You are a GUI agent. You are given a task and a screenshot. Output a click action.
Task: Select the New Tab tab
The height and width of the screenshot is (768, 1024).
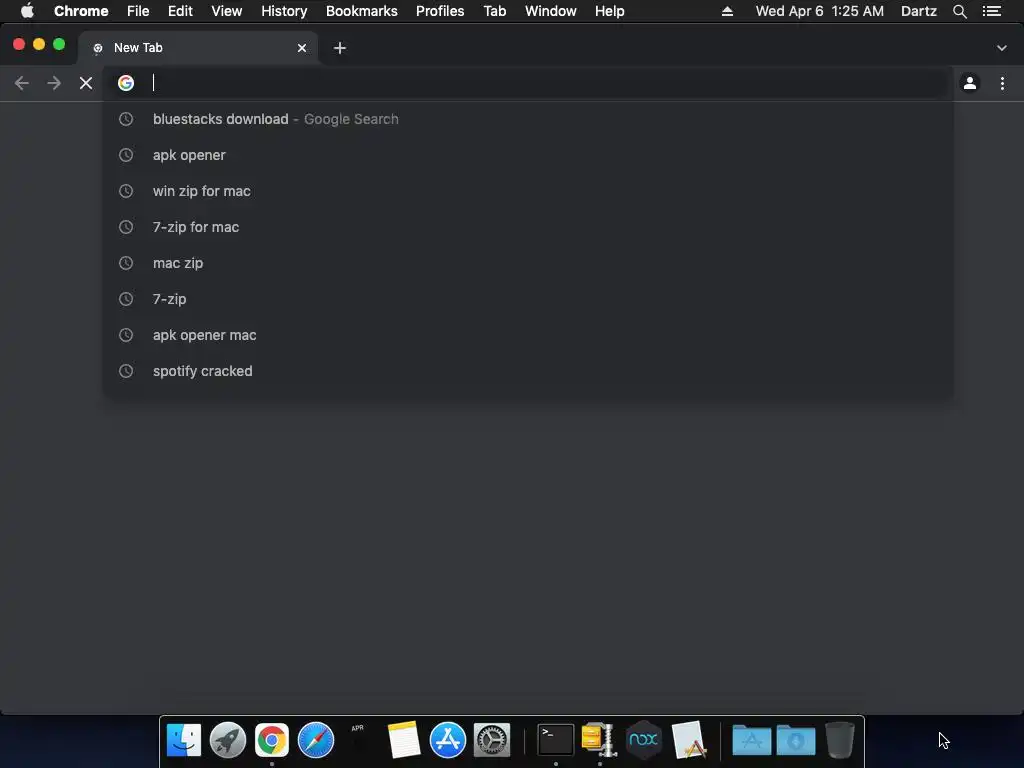[x=198, y=48]
